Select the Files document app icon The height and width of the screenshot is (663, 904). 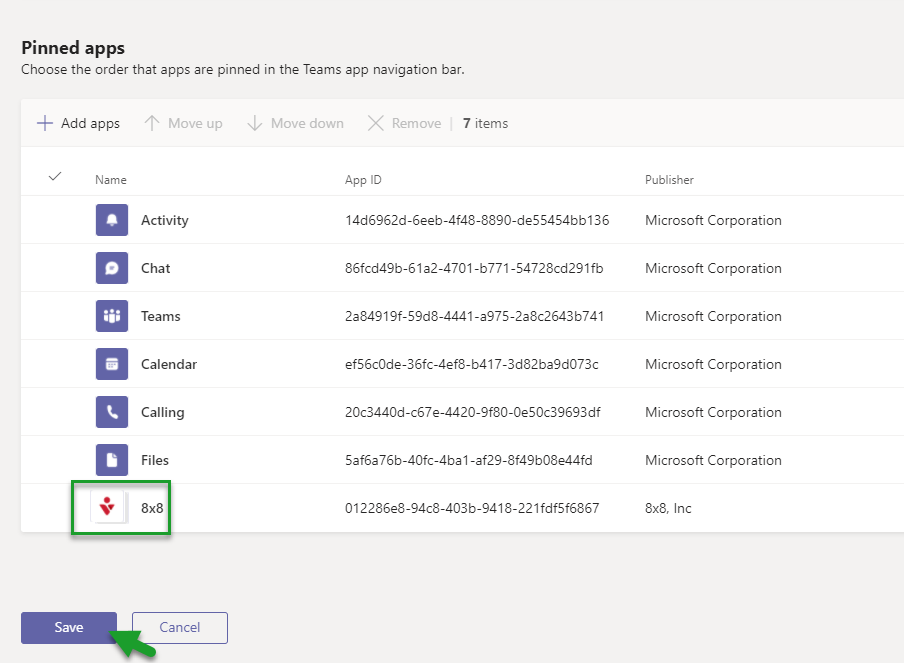(x=111, y=460)
